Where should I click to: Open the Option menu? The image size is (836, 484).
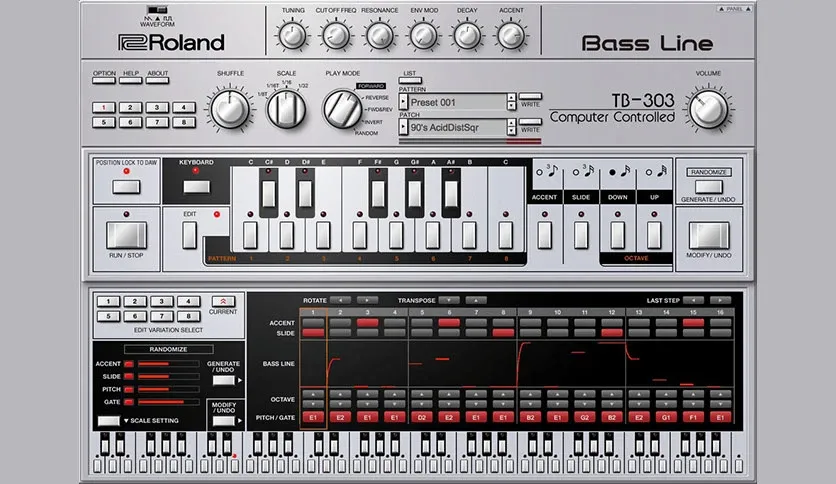point(104,80)
